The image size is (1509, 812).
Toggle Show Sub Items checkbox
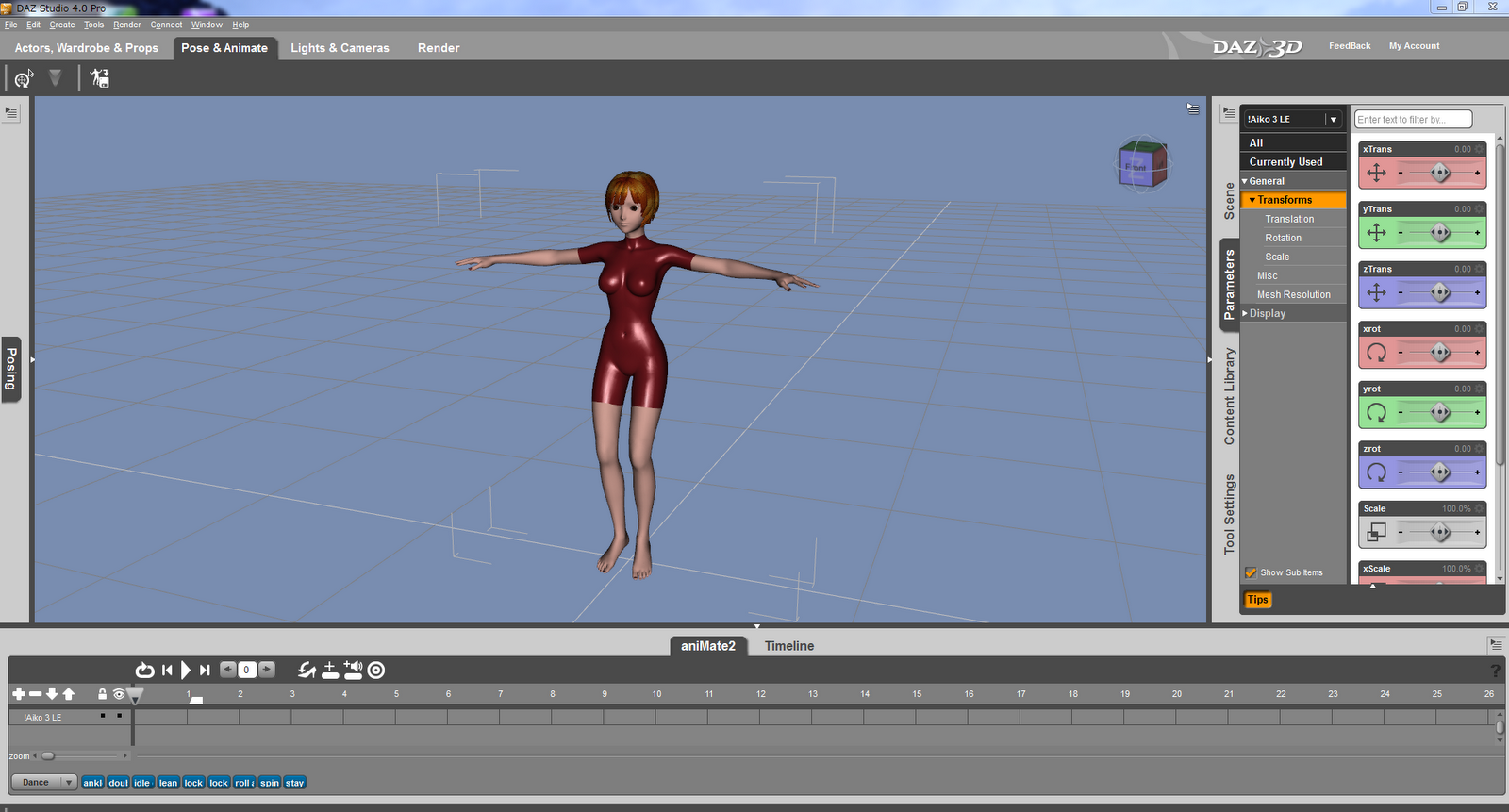click(1251, 572)
